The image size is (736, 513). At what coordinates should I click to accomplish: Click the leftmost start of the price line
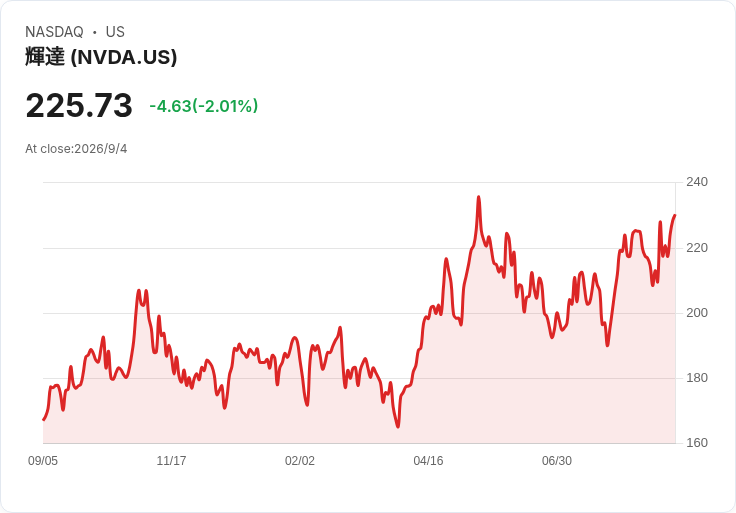coord(44,420)
